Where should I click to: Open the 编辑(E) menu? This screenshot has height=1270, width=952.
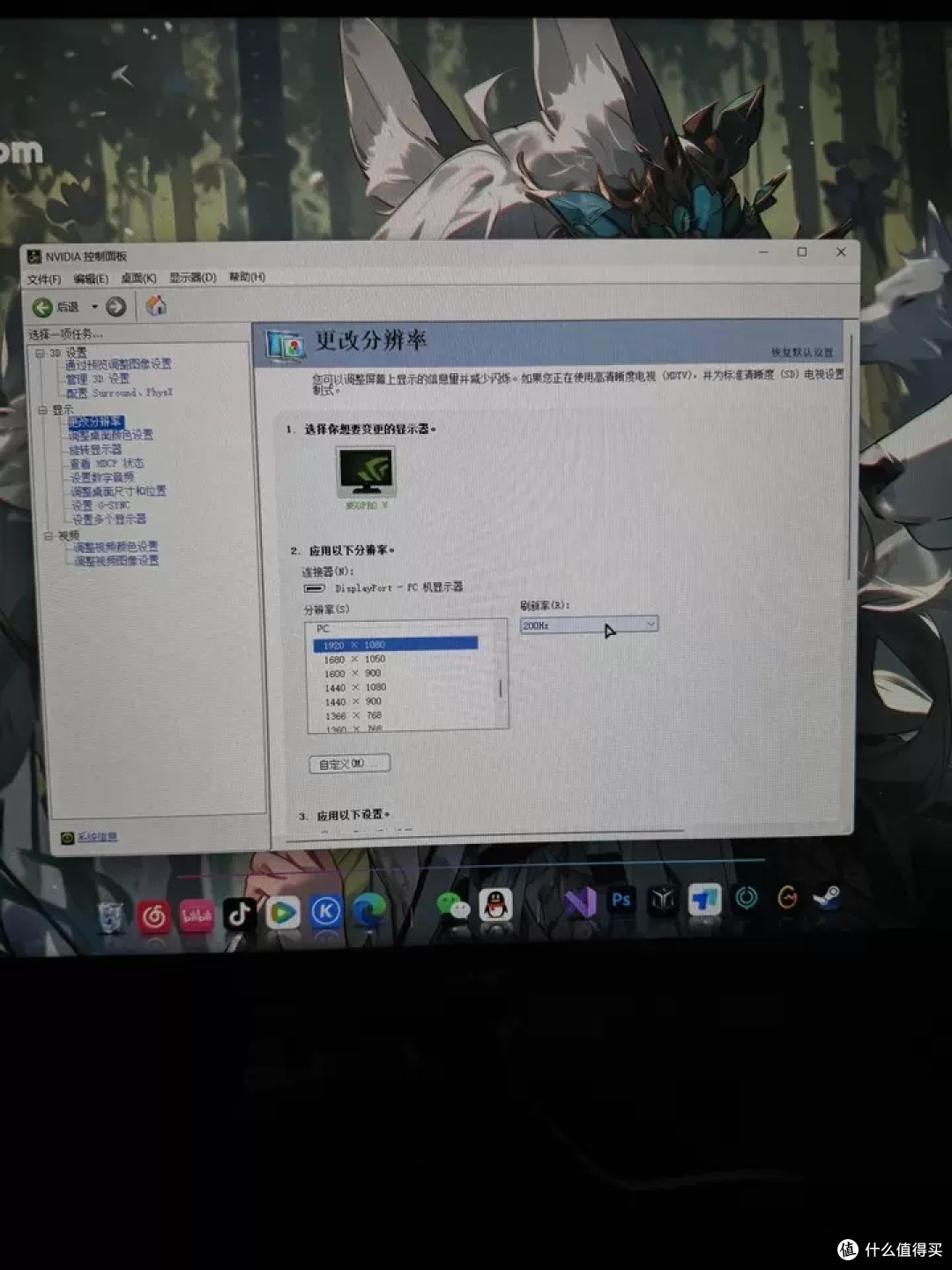click(91, 279)
